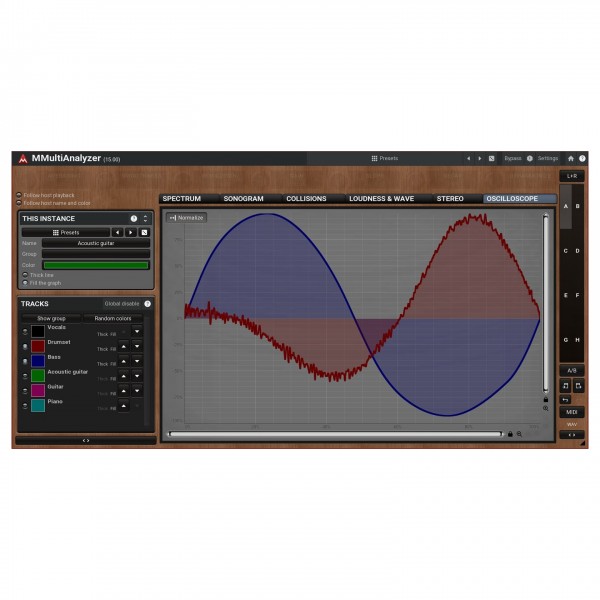Switch to the LOUDNESS & WAVE tab
Image resolution: width=600 pixels, height=600 pixels.
(388, 199)
